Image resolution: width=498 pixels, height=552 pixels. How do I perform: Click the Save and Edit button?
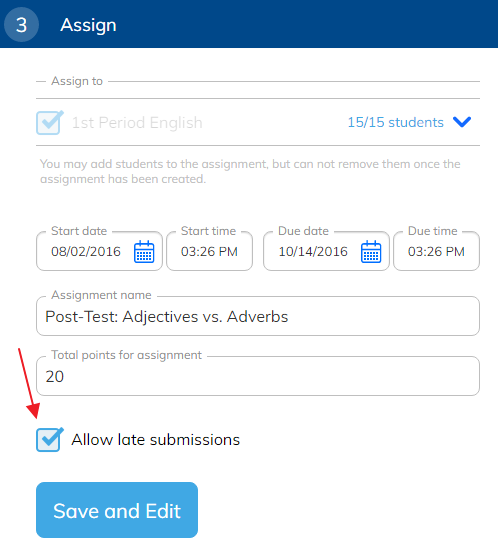click(117, 510)
